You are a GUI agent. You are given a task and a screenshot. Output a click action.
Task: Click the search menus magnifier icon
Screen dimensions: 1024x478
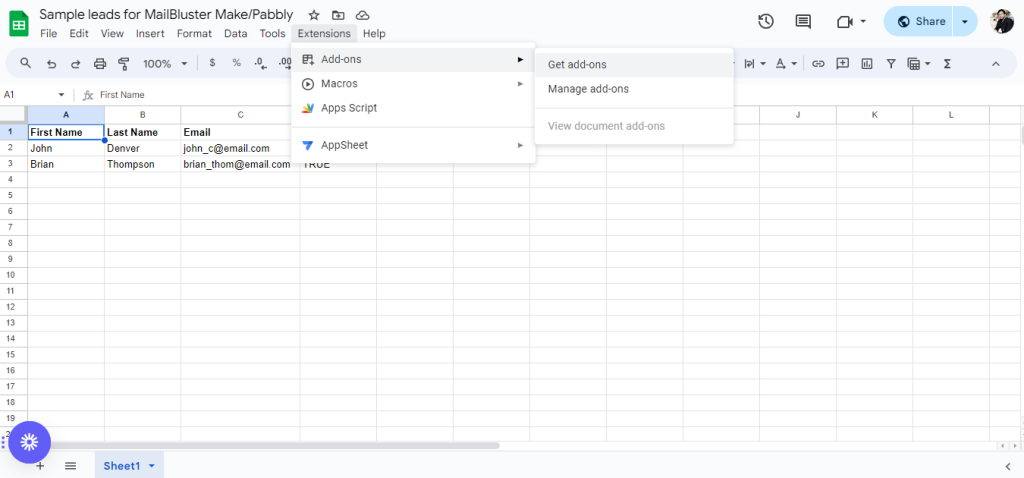pos(25,63)
